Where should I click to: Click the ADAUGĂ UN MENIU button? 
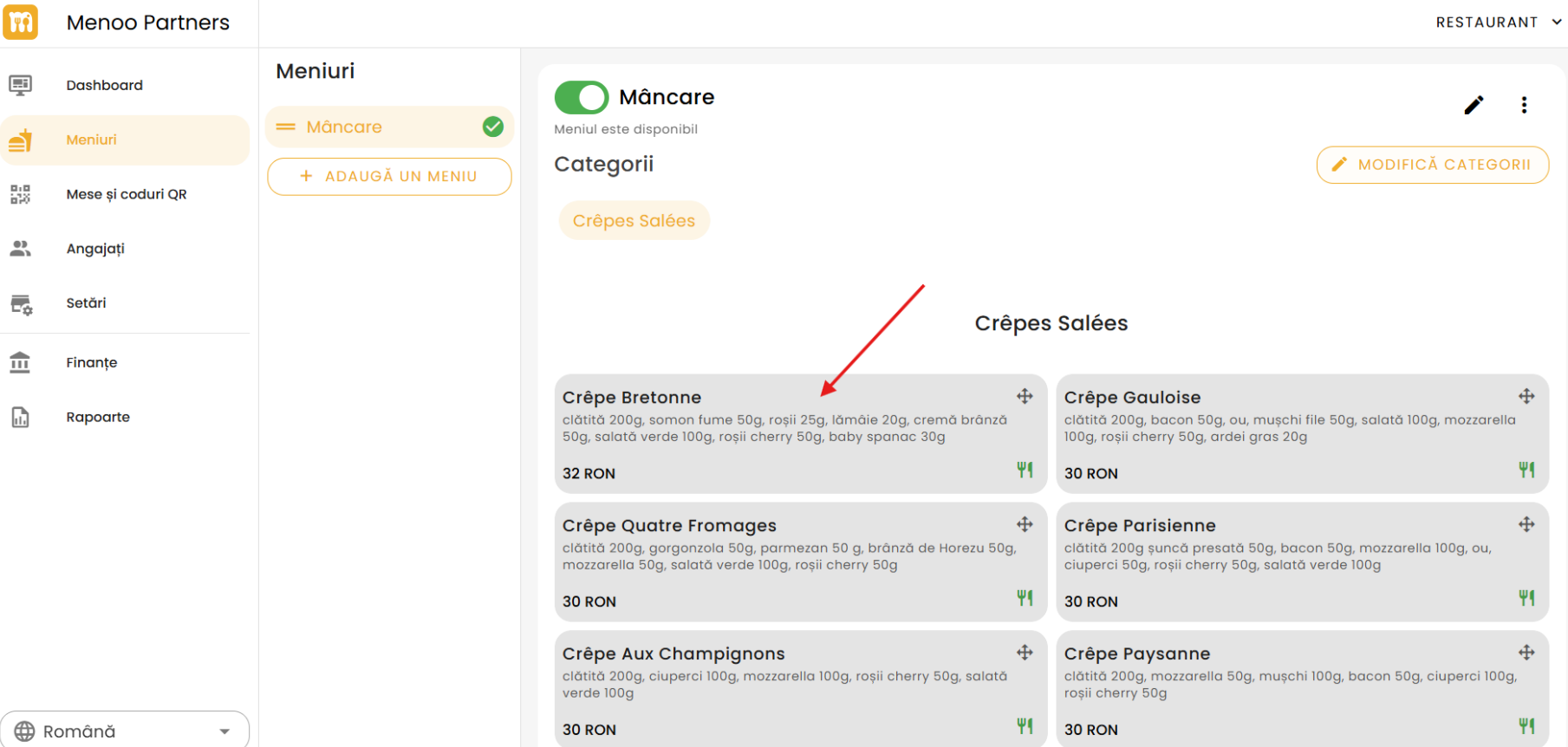(x=389, y=177)
